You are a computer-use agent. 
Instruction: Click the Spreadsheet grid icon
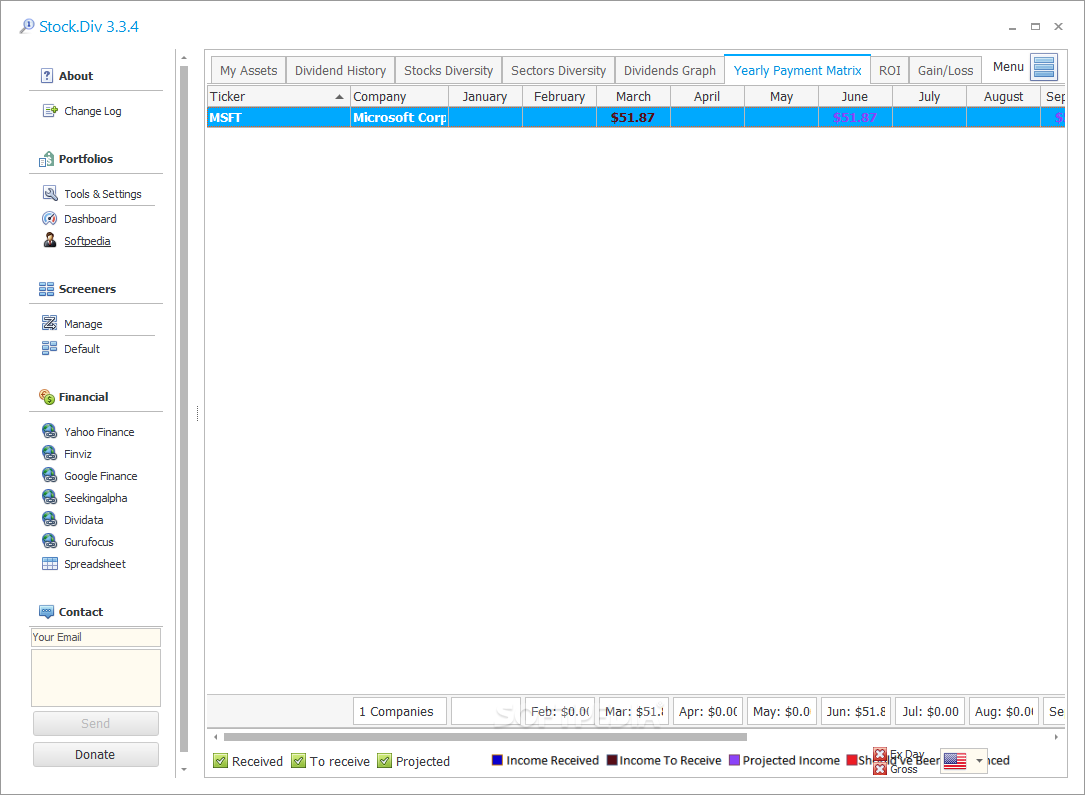(50, 564)
